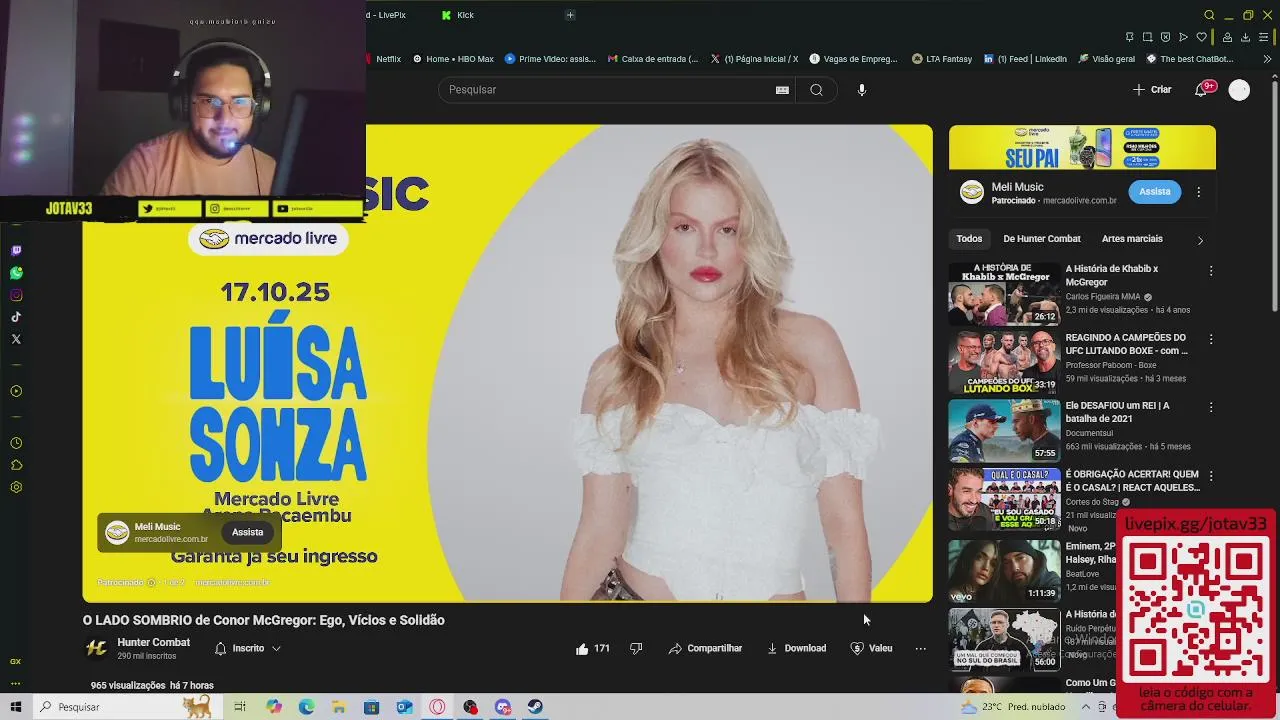The height and width of the screenshot is (720, 1280).
Task: Open YouTube account avatar menu
Action: click(1239, 90)
